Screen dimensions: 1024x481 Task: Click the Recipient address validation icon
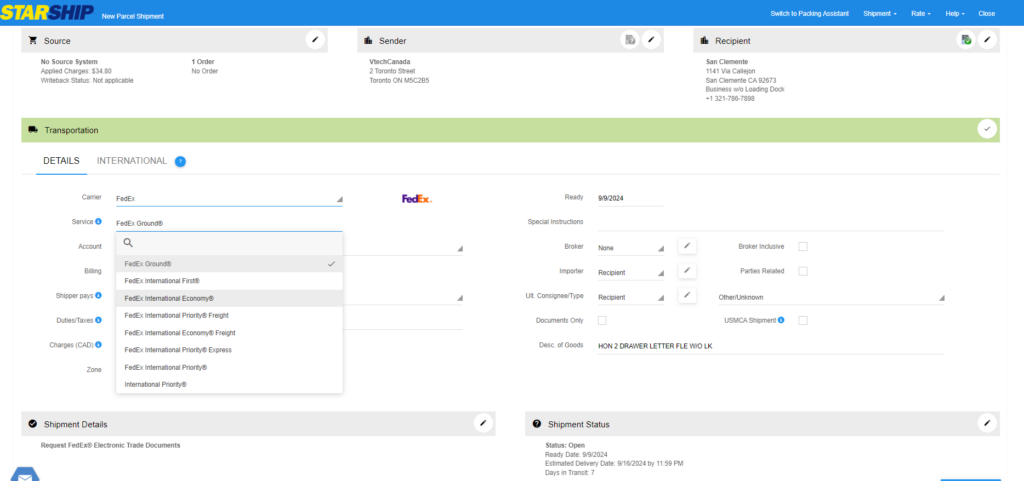966,40
